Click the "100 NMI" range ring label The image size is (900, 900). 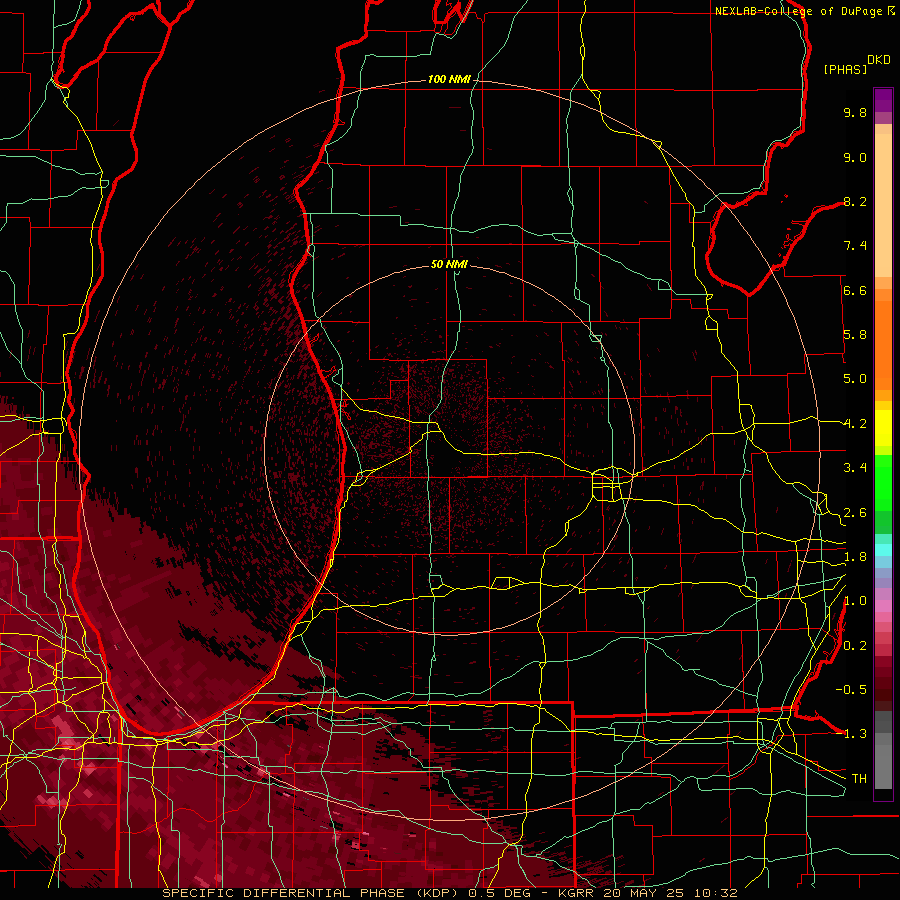449,79
